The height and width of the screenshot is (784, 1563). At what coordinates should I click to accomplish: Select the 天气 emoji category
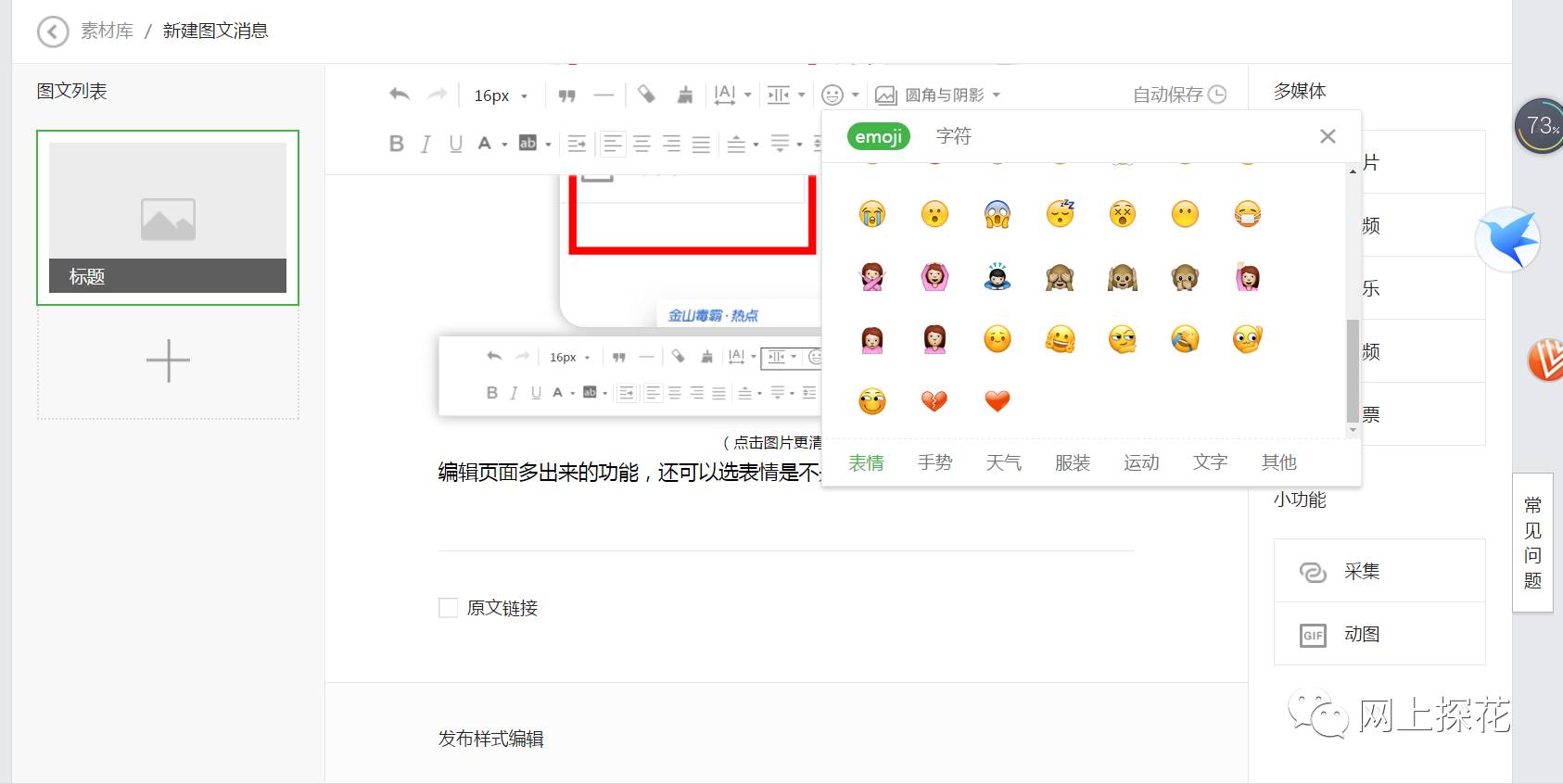[x=1004, y=462]
